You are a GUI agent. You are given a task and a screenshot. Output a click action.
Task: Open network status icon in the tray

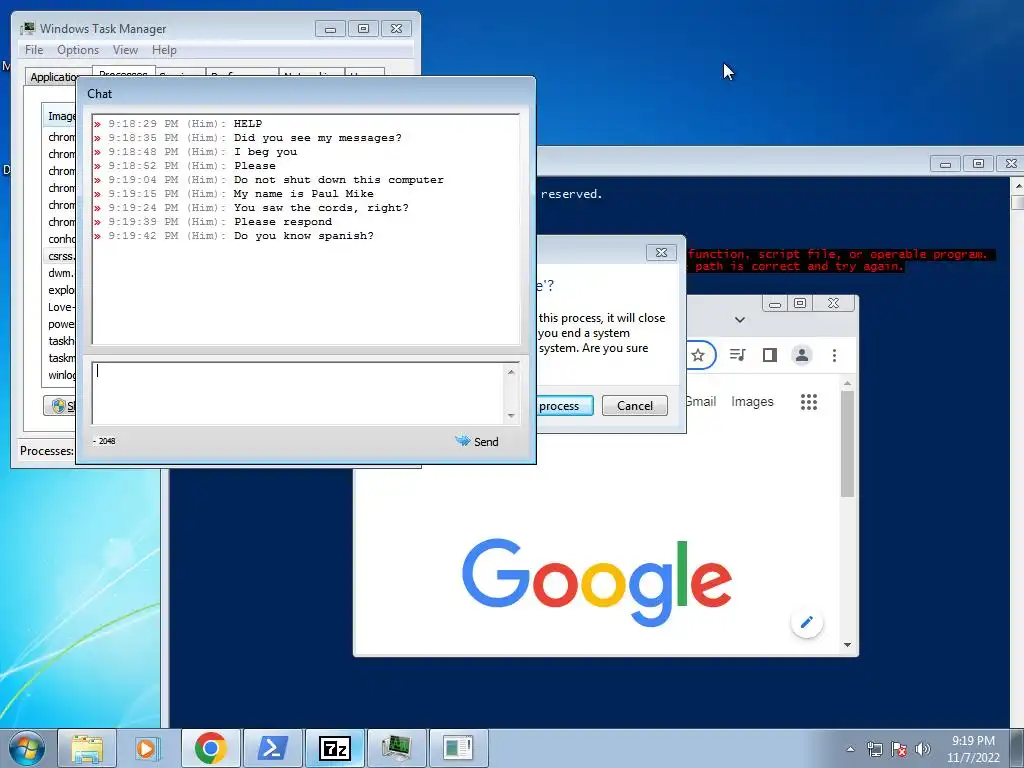[874, 749]
